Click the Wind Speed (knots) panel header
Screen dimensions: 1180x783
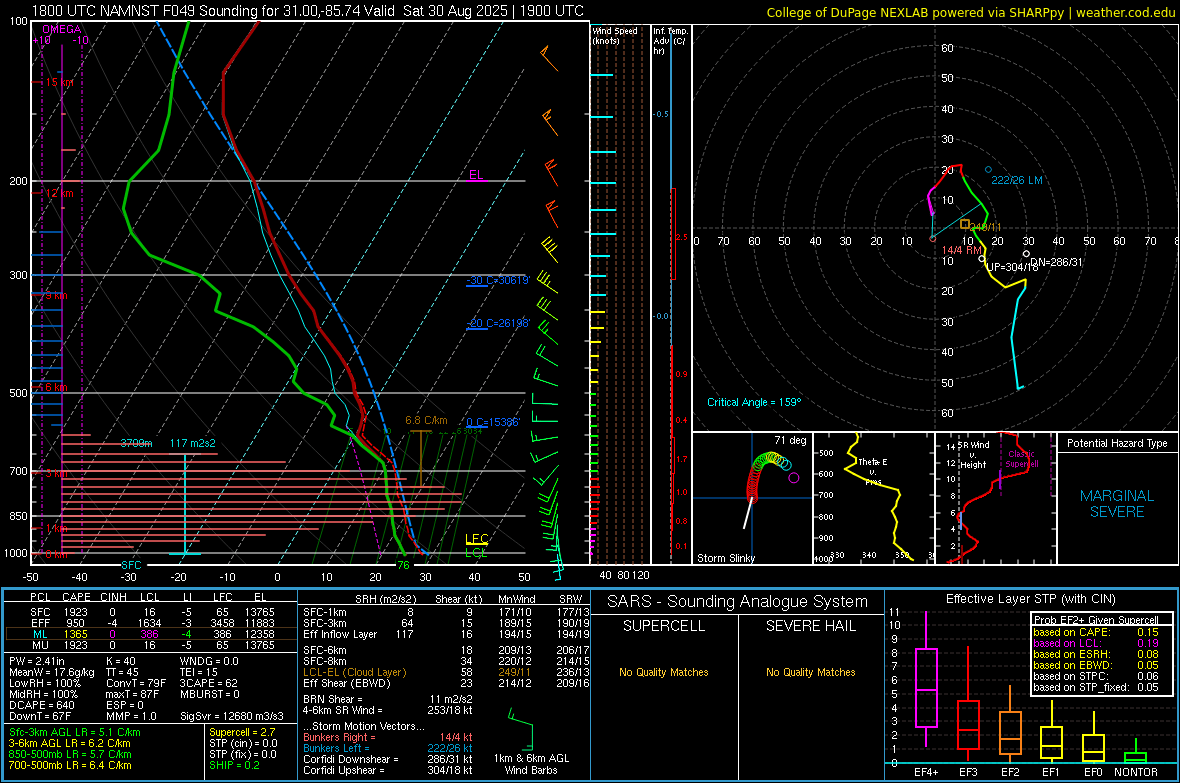point(615,35)
